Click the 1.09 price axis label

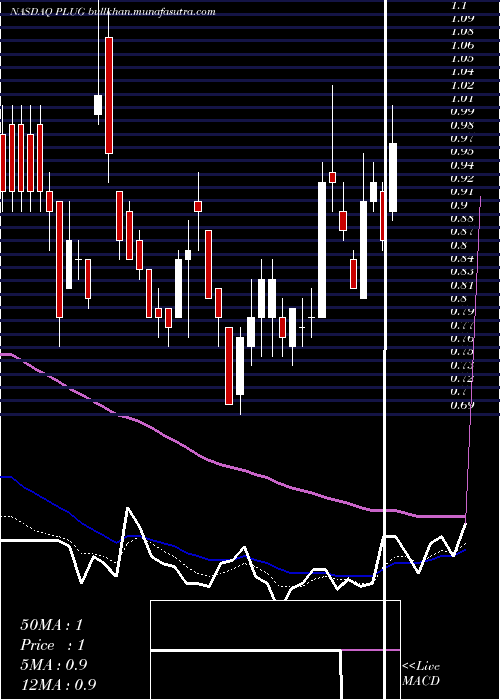pos(462,19)
